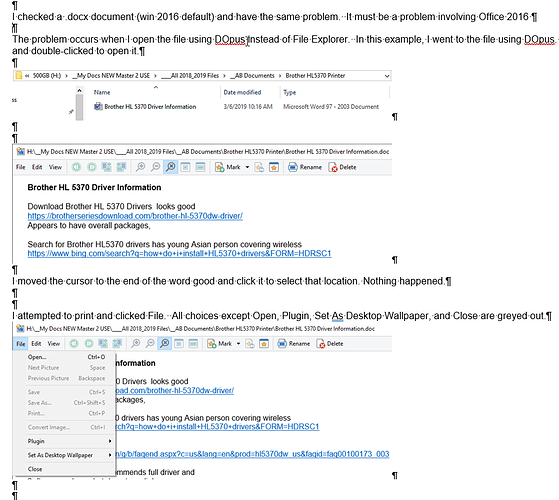Go to _My Docs NEW Master 2 USE breadcrumb
Viewport: 559px width, 500px height.
point(111,76)
